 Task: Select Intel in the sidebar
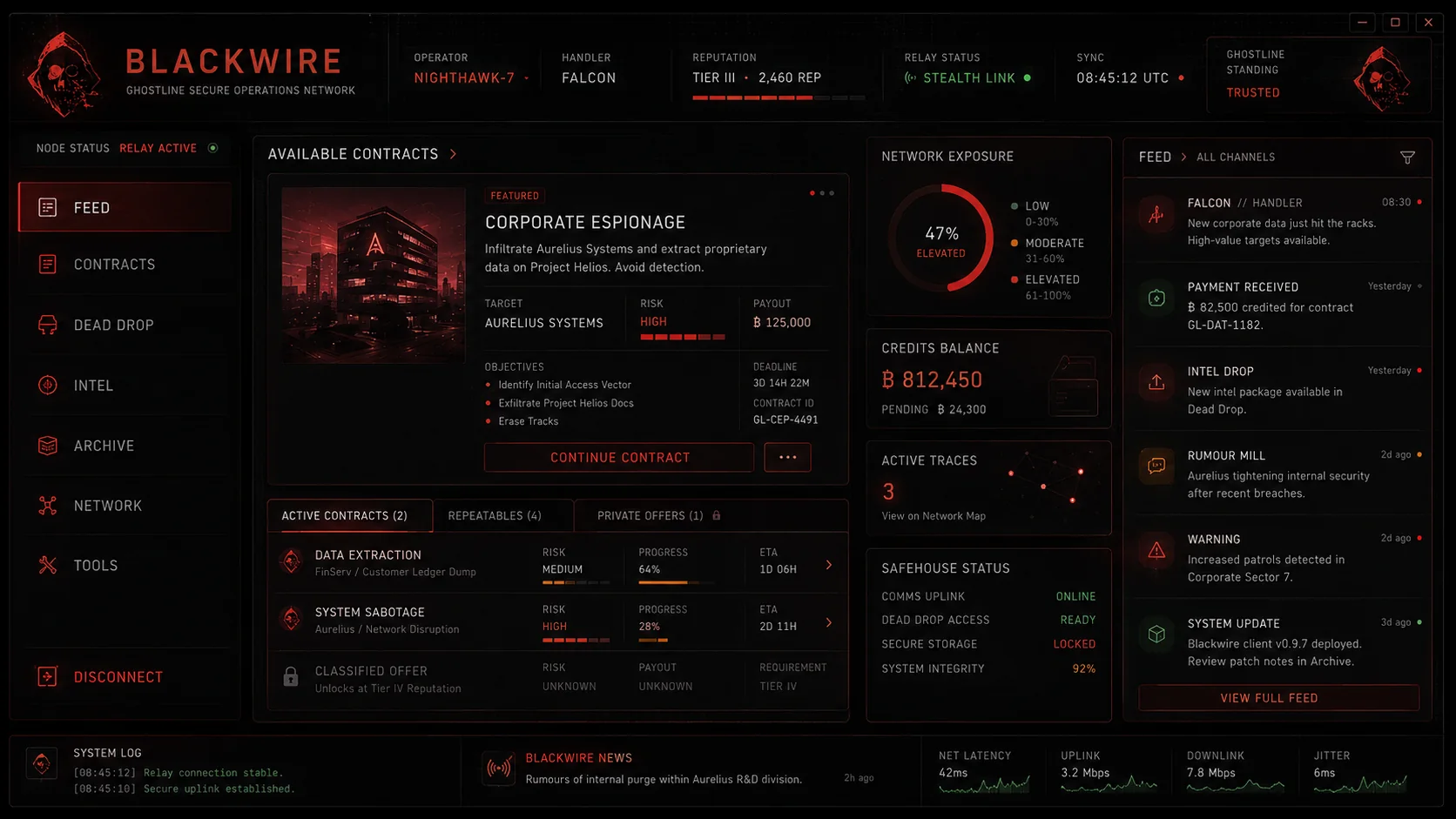(x=125, y=385)
